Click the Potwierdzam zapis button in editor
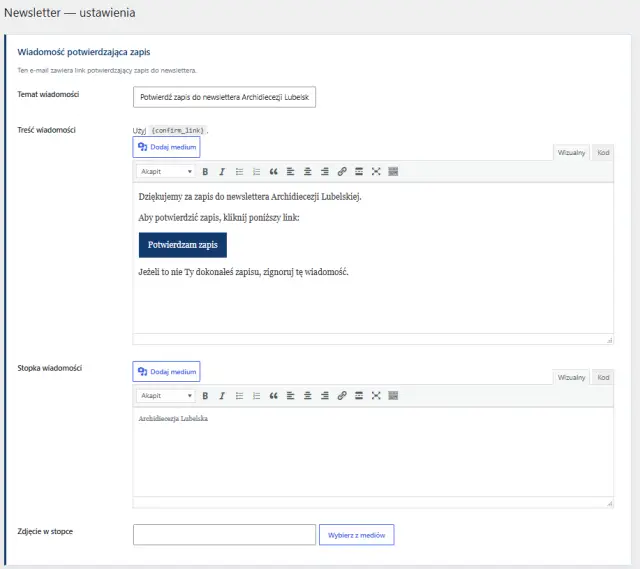Image resolution: width=640 pixels, height=569 pixels. (183, 245)
